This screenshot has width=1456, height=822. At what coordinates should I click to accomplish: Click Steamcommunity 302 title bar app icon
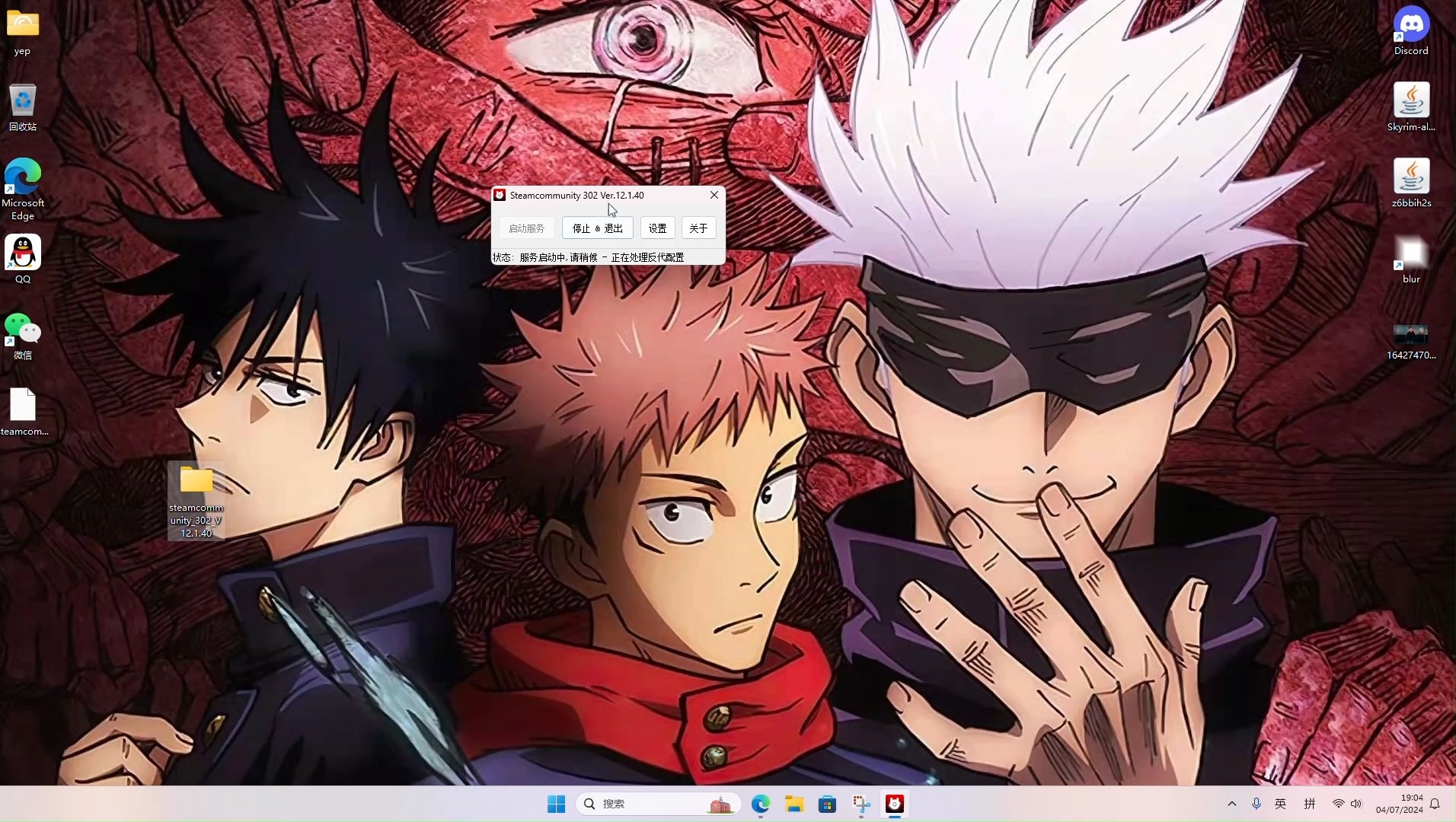(x=500, y=195)
